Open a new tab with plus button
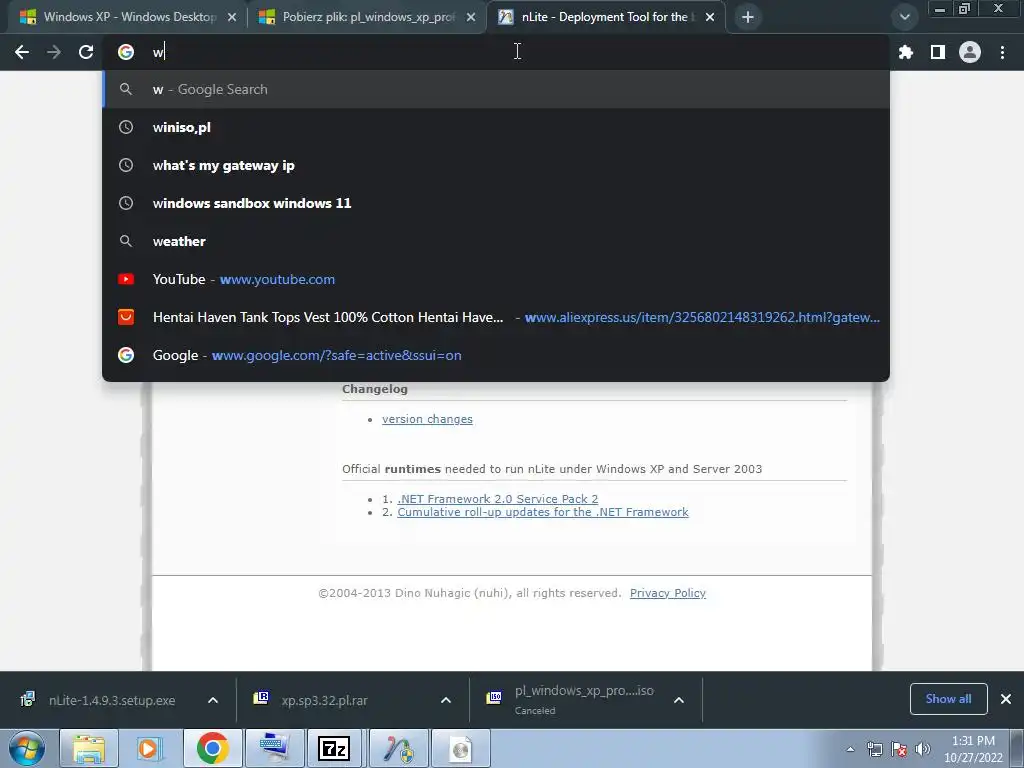The width and height of the screenshot is (1024, 768). pos(748,17)
